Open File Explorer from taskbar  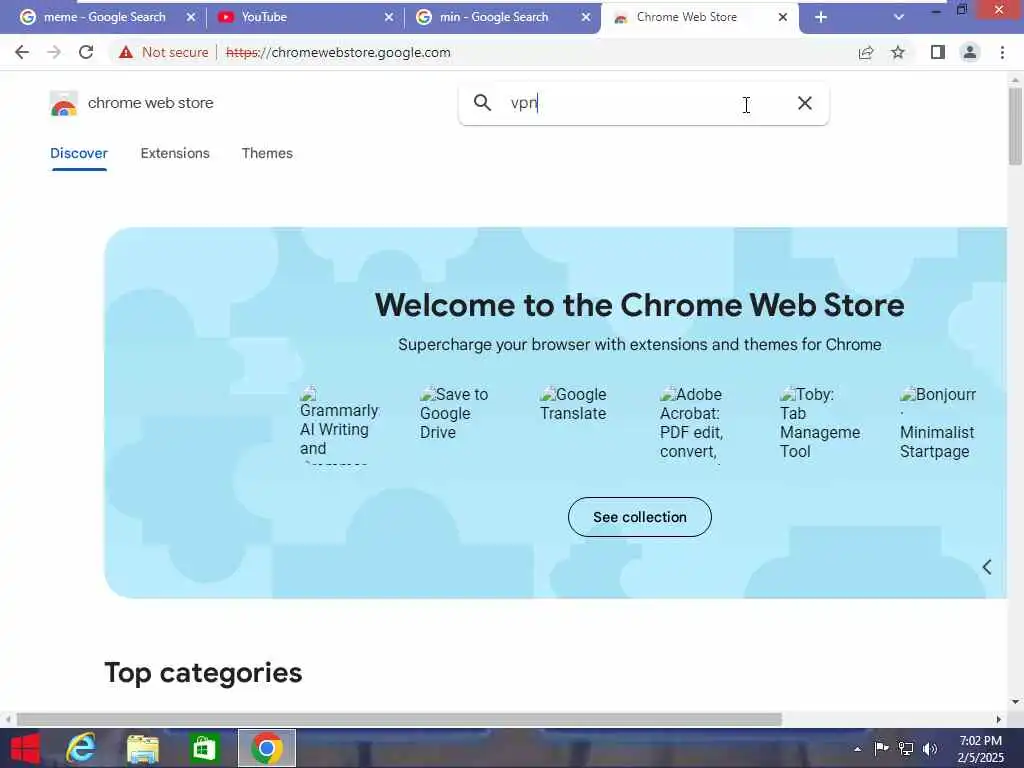click(x=142, y=748)
